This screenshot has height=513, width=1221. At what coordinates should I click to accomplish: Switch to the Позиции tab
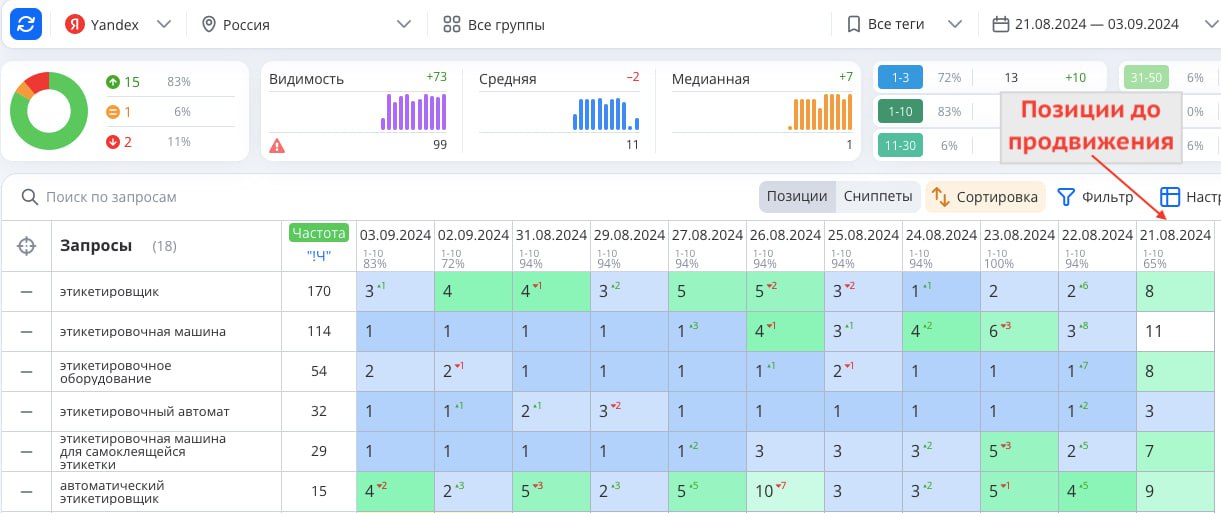point(796,197)
